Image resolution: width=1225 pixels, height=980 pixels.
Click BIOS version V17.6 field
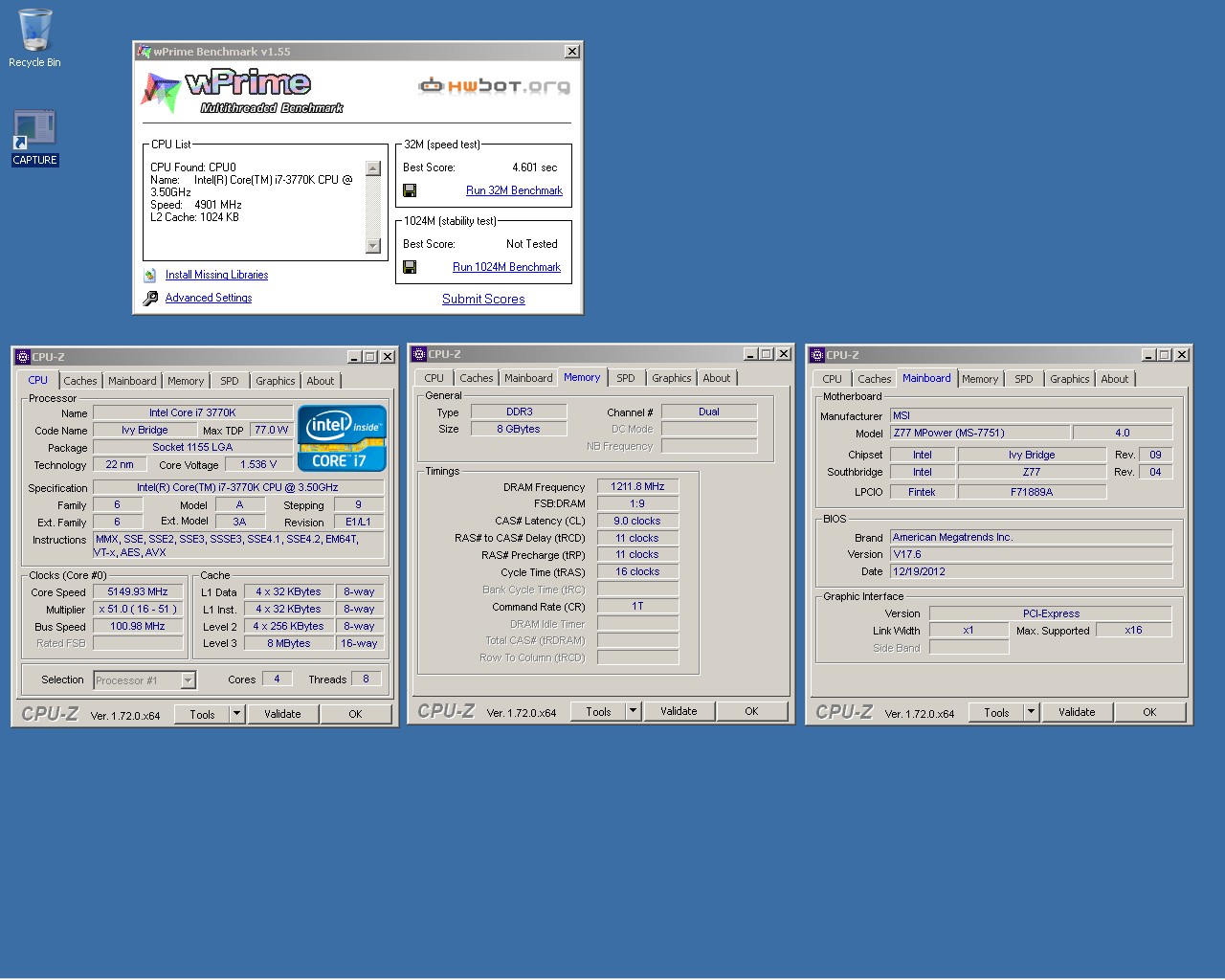click(1032, 554)
